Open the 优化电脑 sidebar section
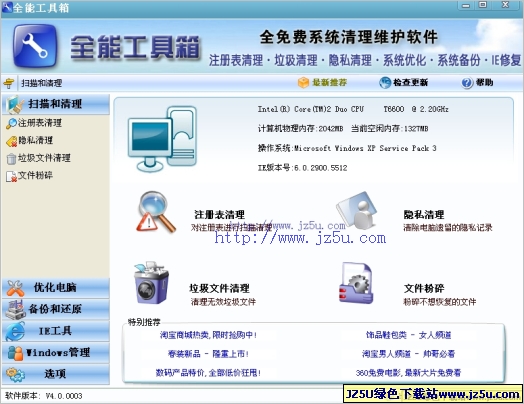The height and width of the screenshot is (404, 524). pyautogui.click(x=56, y=288)
